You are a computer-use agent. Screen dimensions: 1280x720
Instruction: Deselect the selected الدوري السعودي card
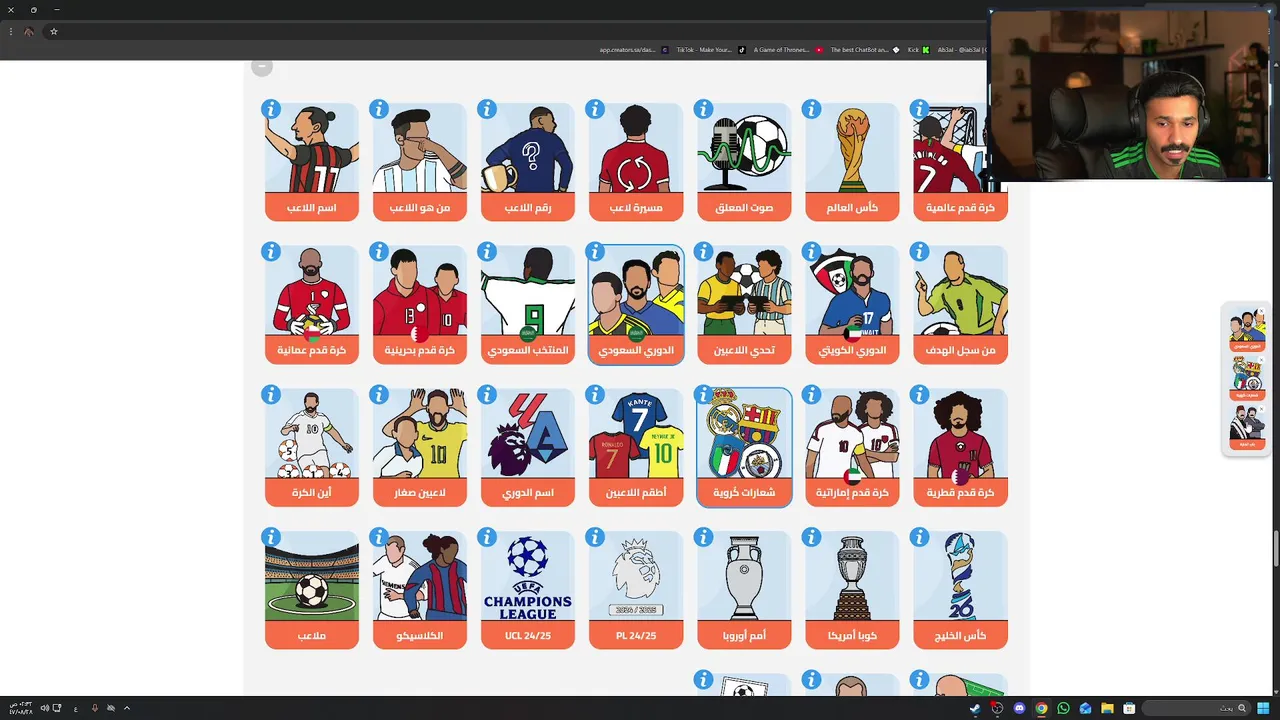click(x=636, y=305)
